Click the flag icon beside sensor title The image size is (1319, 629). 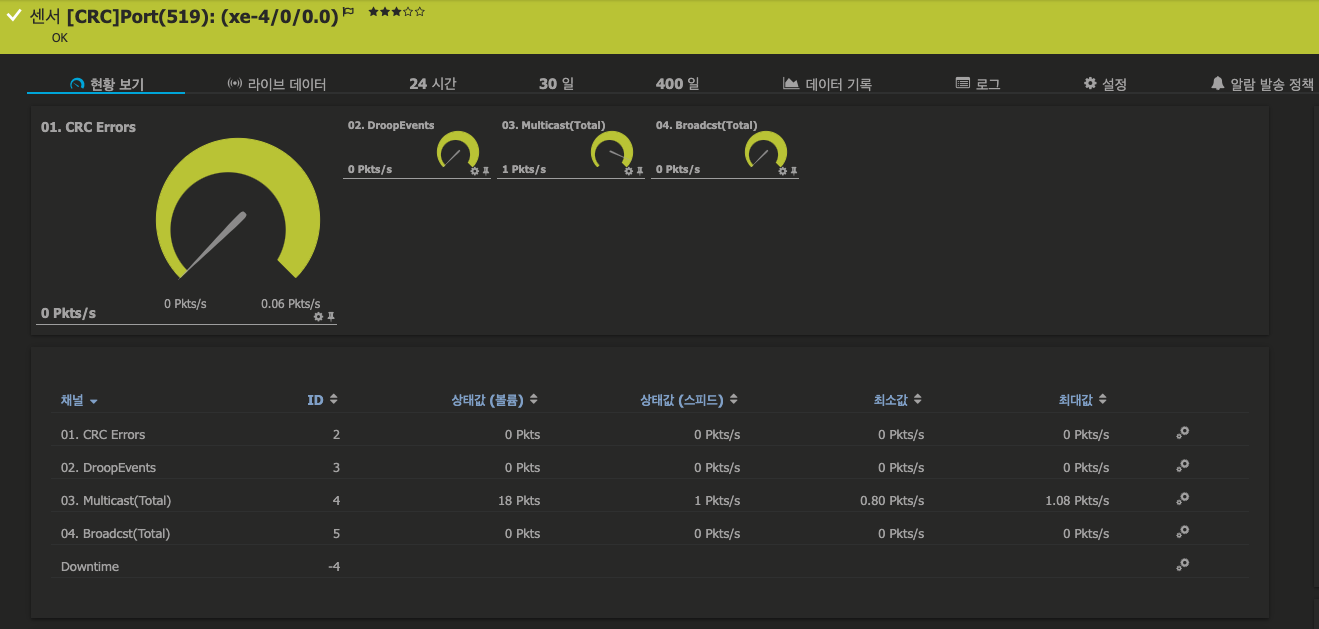[x=348, y=12]
